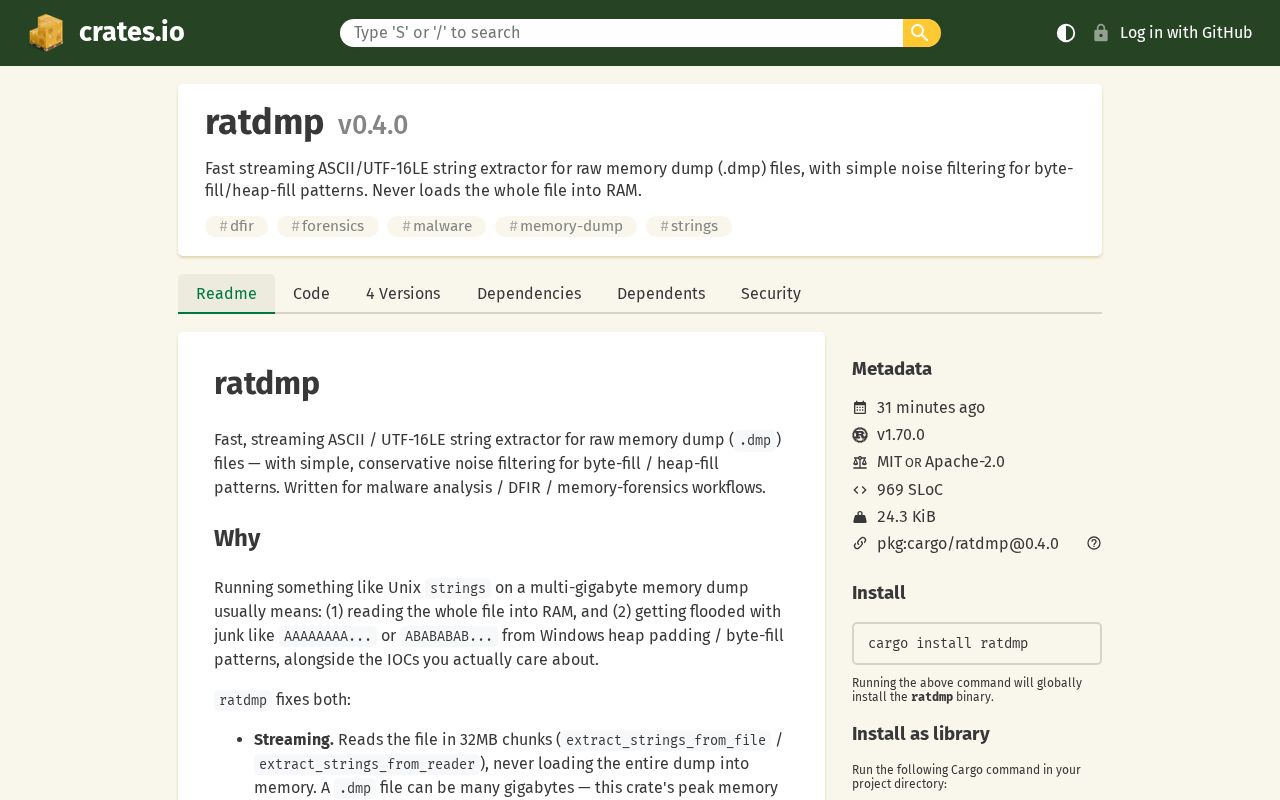Open the Dependents tab

coord(661,293)
